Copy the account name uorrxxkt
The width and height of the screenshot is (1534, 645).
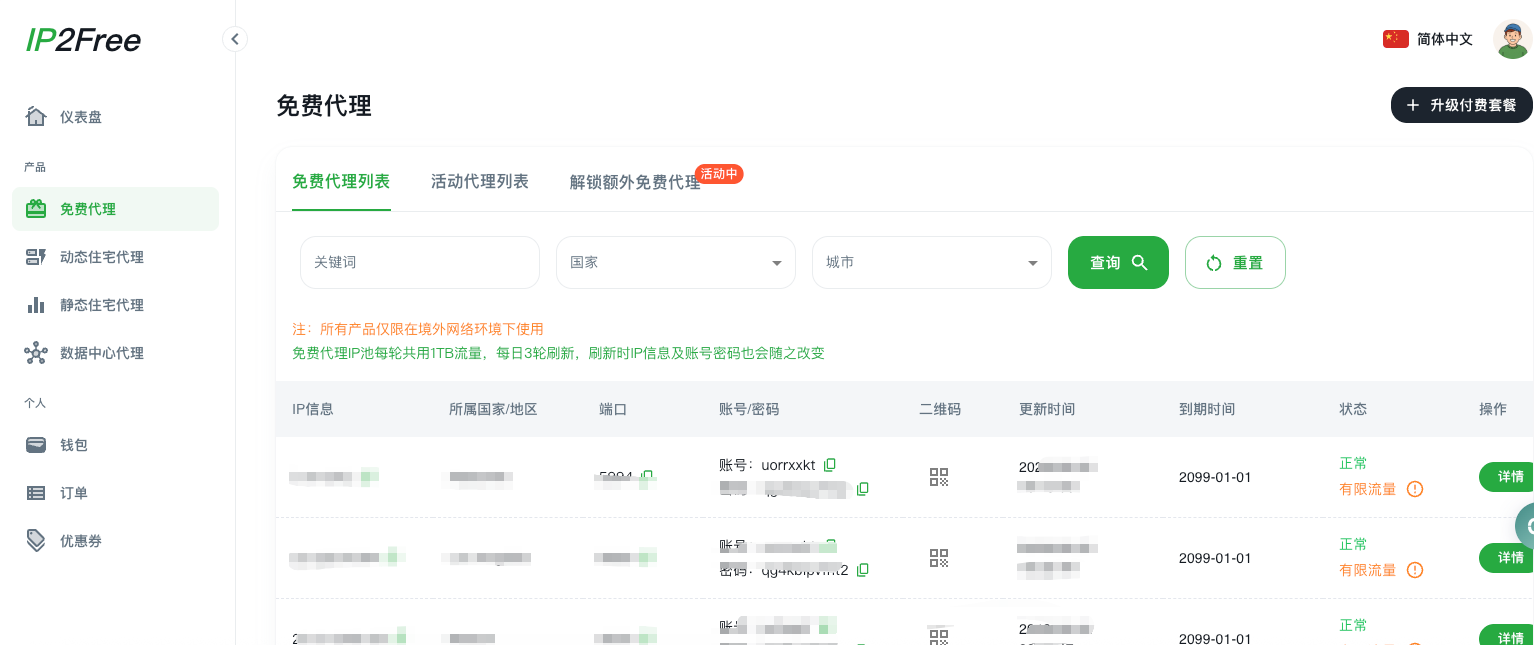pos(830,465)
